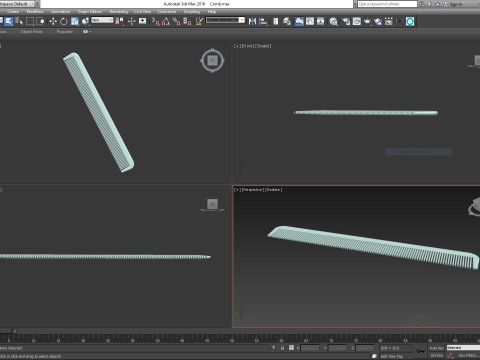
Task: Select the Select Object tool
Action: click(8, 21)
